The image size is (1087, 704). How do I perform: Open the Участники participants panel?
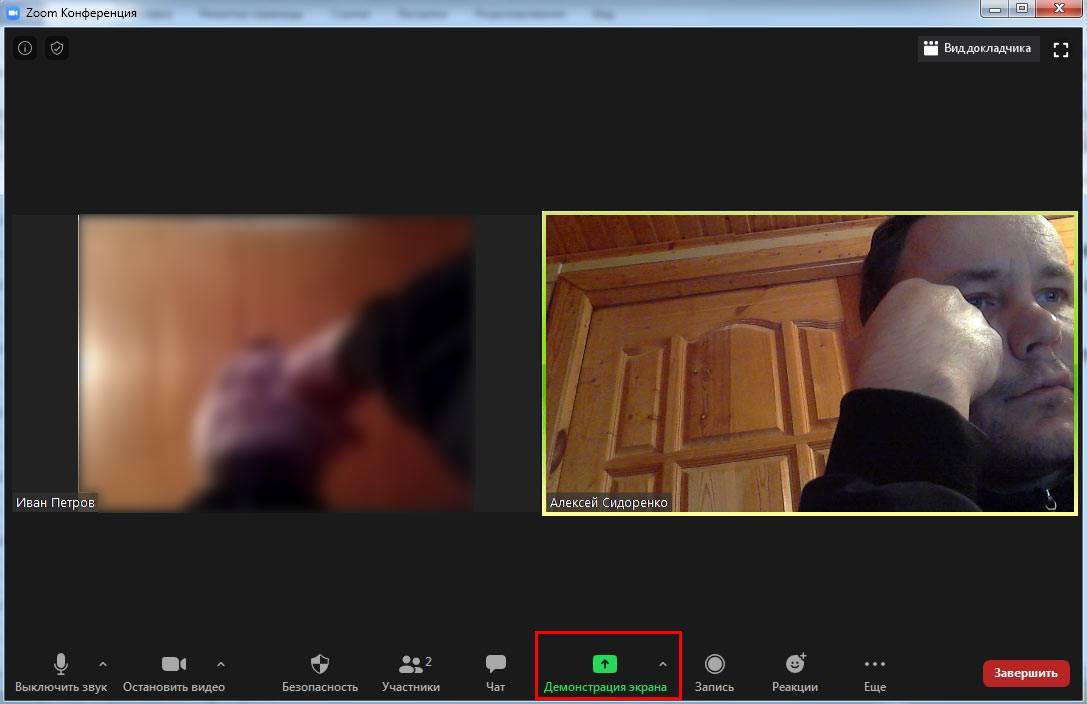tap(411, 673)
